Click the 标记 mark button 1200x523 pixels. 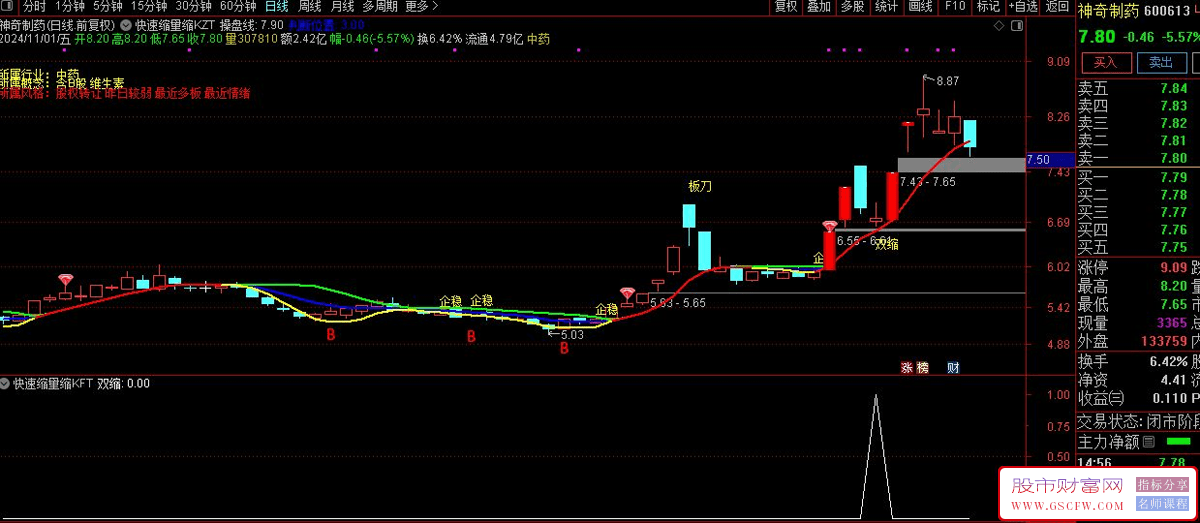click(988, 6)
